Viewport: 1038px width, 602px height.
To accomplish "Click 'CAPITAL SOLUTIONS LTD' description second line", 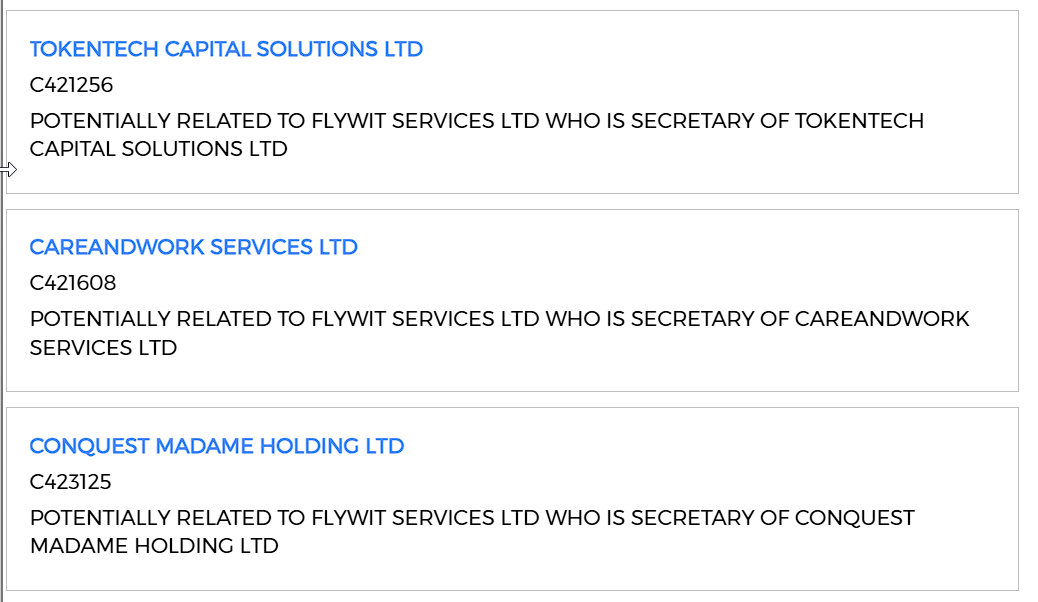I will click(x=158, y=149).
